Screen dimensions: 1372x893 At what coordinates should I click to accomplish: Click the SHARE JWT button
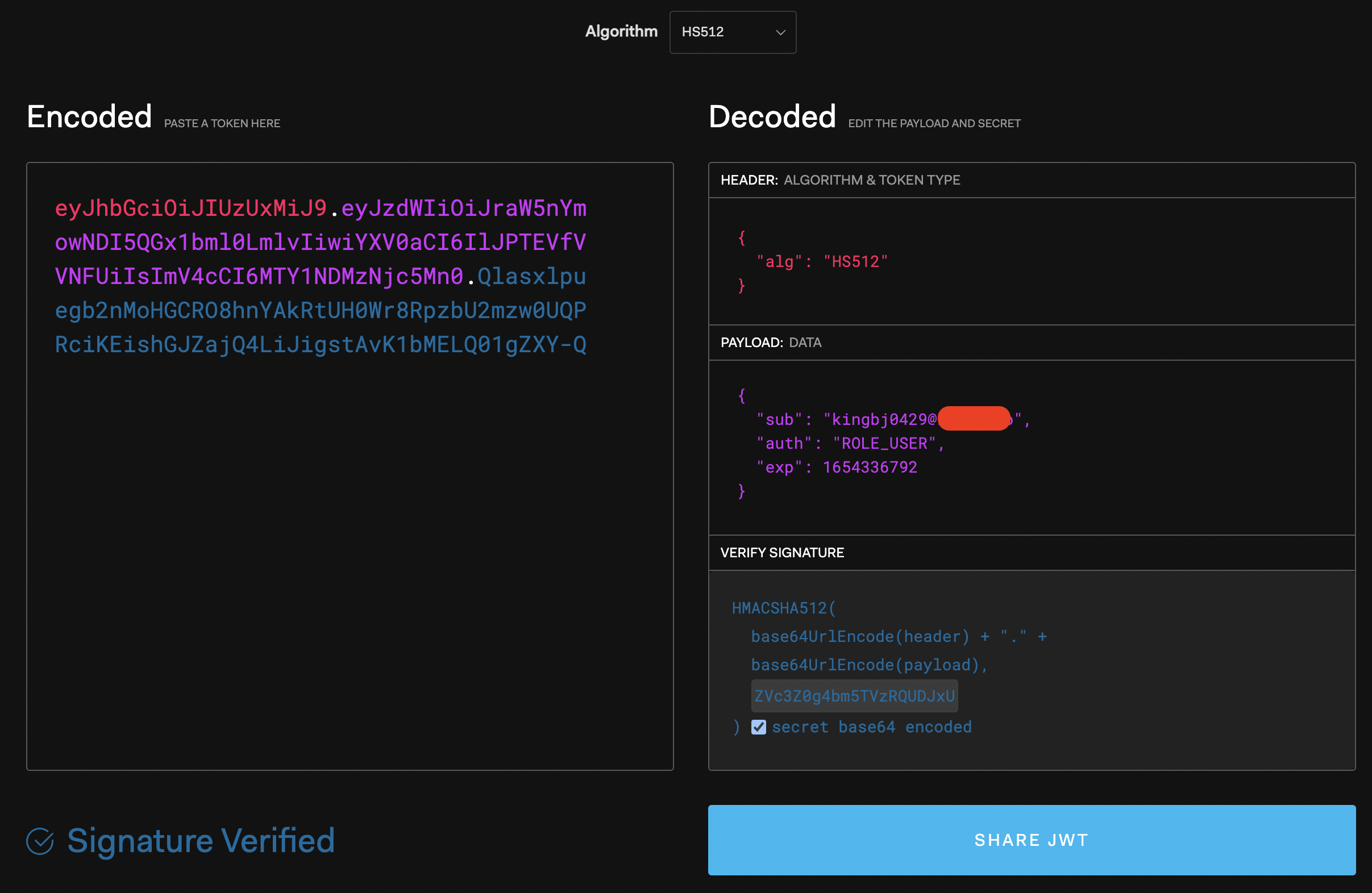[x=1031, y=840]
